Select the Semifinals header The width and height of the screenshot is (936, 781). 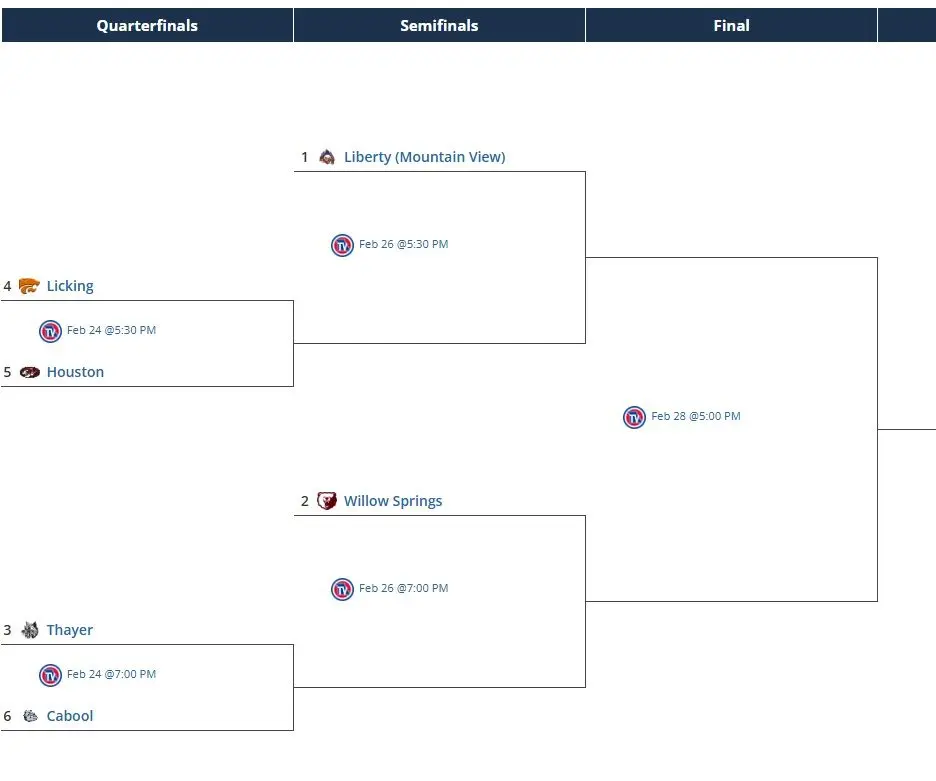(439, 24)
